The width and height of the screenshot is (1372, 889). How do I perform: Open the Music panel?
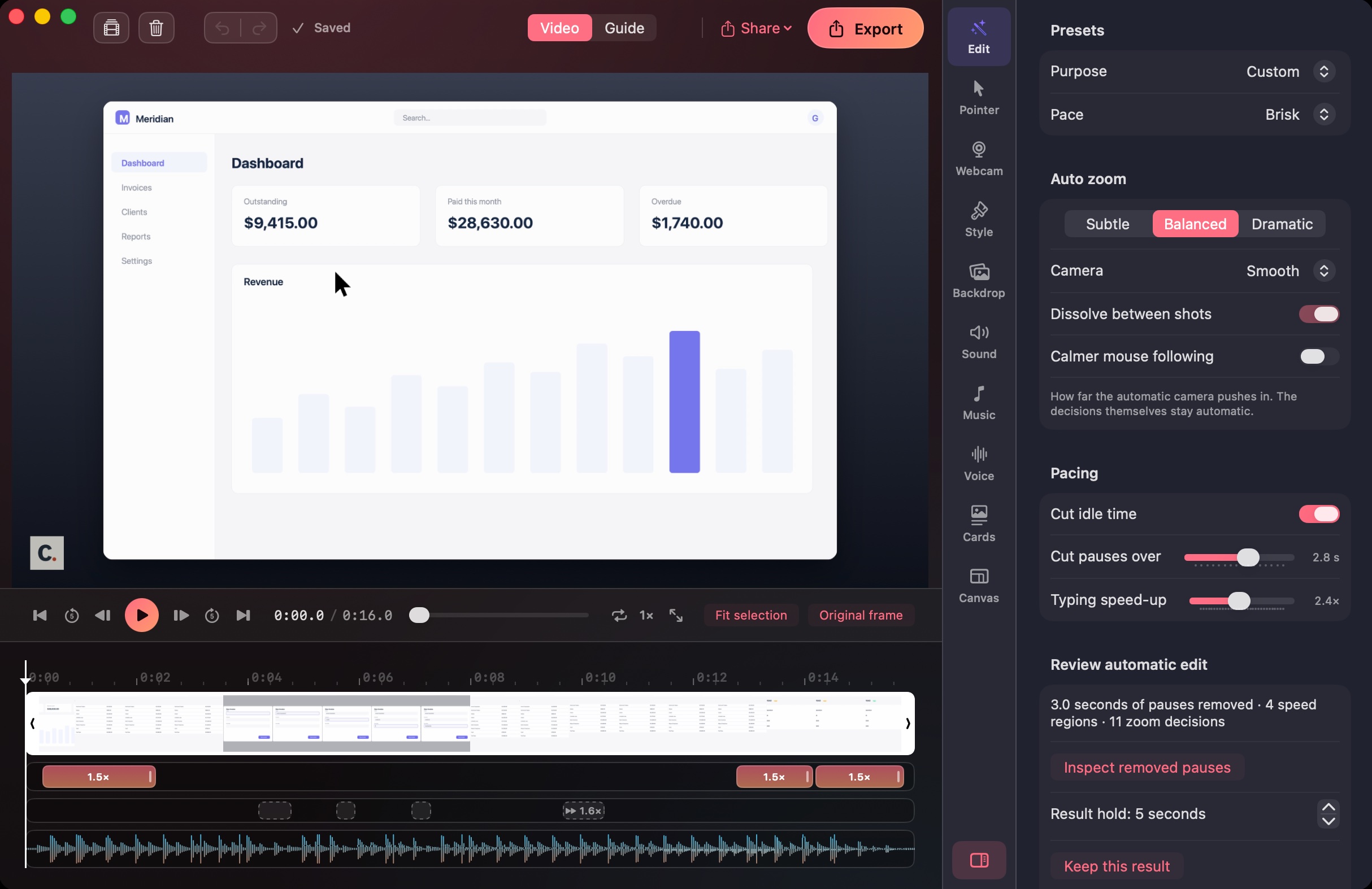click(x=979, y=403)
